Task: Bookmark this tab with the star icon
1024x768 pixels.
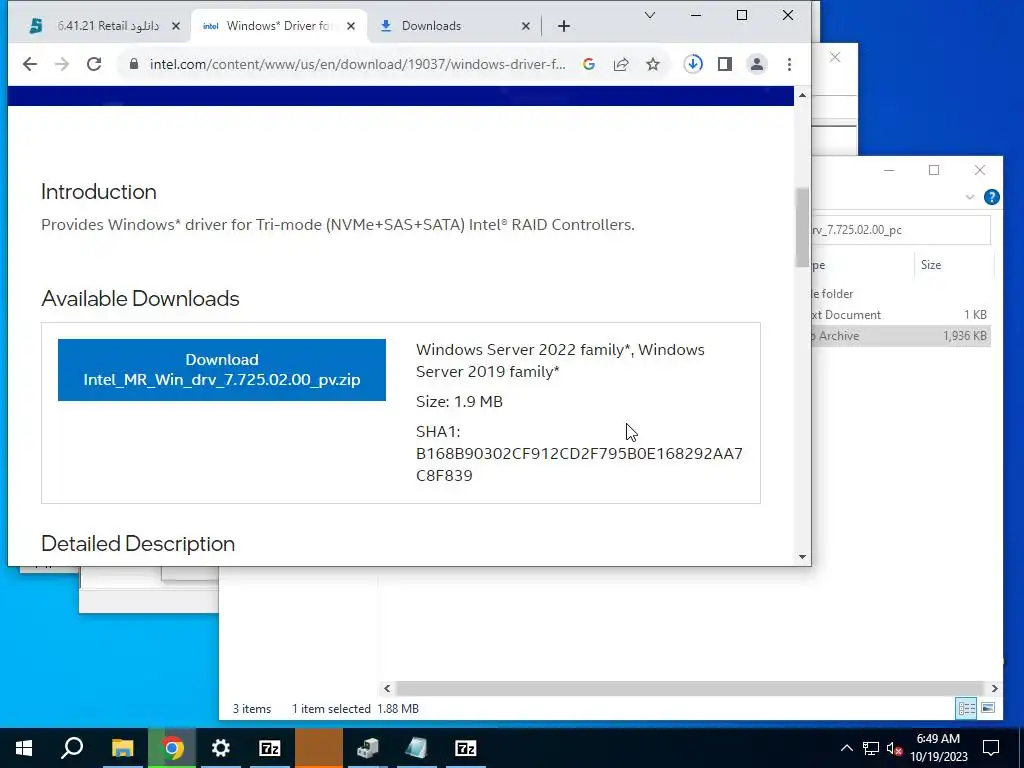Action: (652, 64)
